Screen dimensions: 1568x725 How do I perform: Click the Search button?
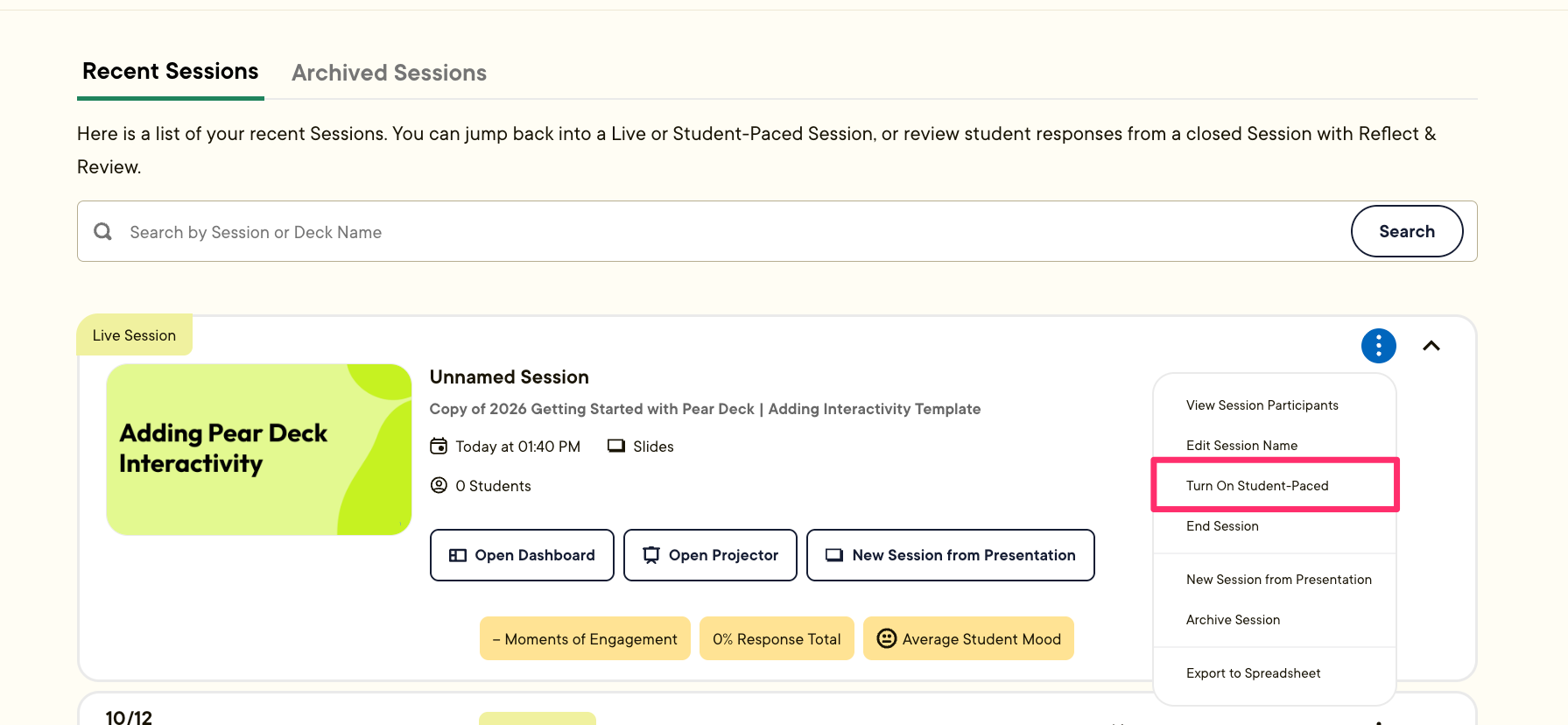(x=1407, y=231)
